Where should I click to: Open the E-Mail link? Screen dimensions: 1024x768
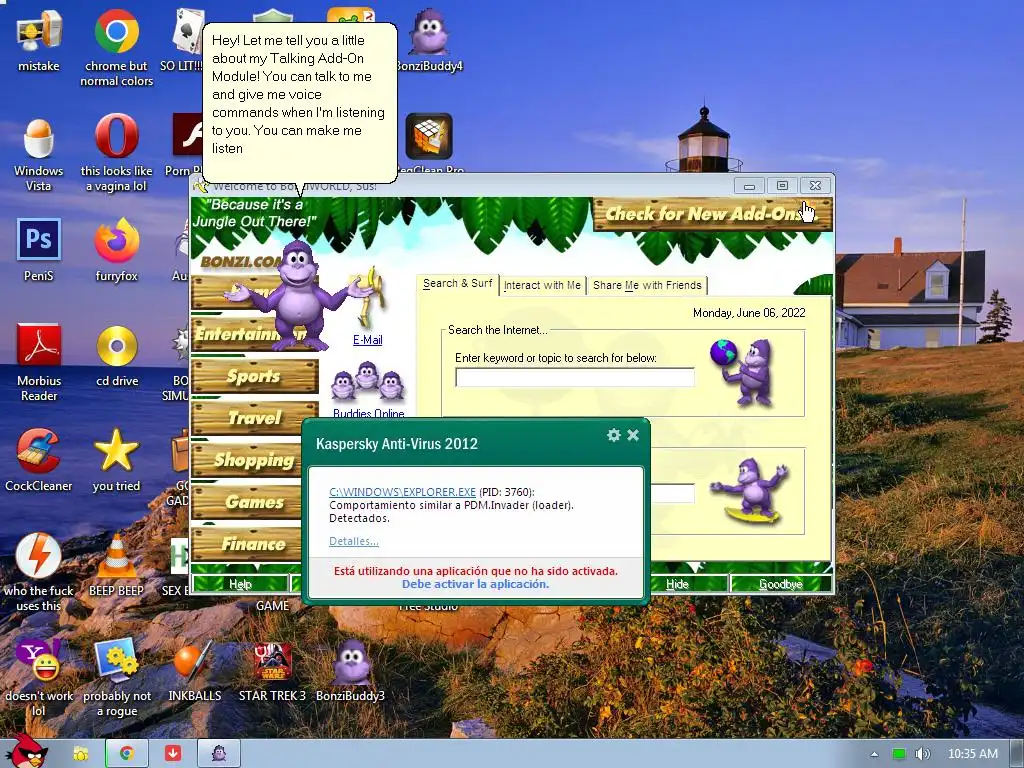[x=368, y=340]
